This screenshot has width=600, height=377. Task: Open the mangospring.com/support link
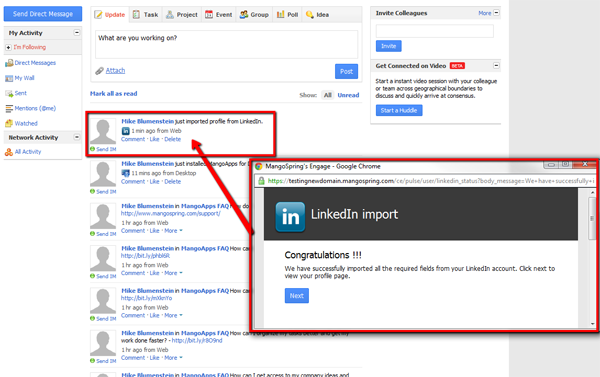tap(171, 214)
